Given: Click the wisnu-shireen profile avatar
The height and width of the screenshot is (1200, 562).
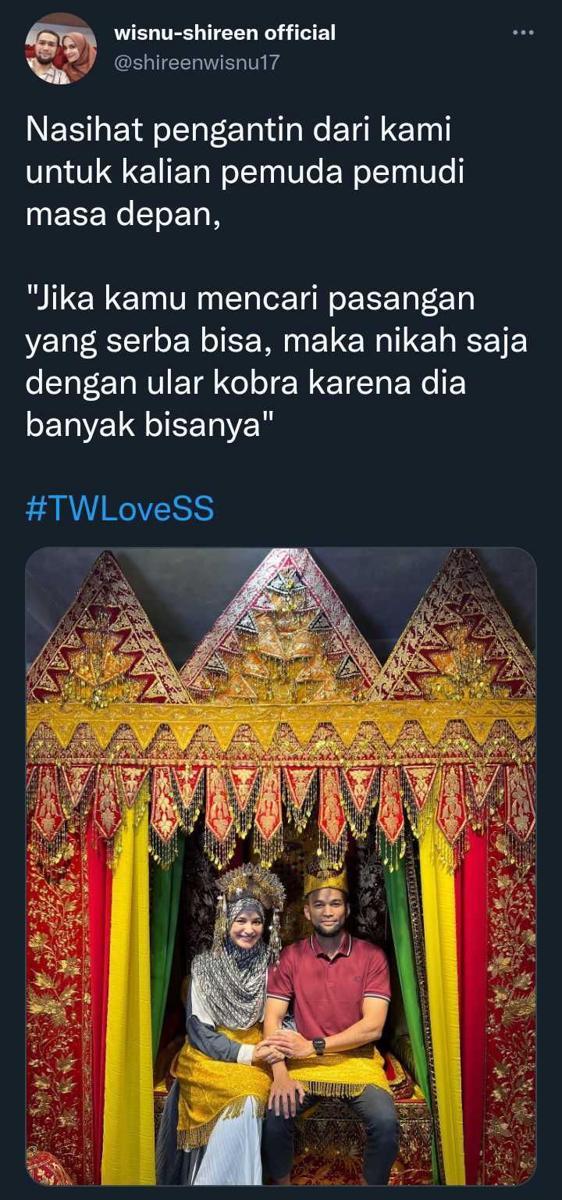Looking at the screenshot, I should (x=60, y=48).
